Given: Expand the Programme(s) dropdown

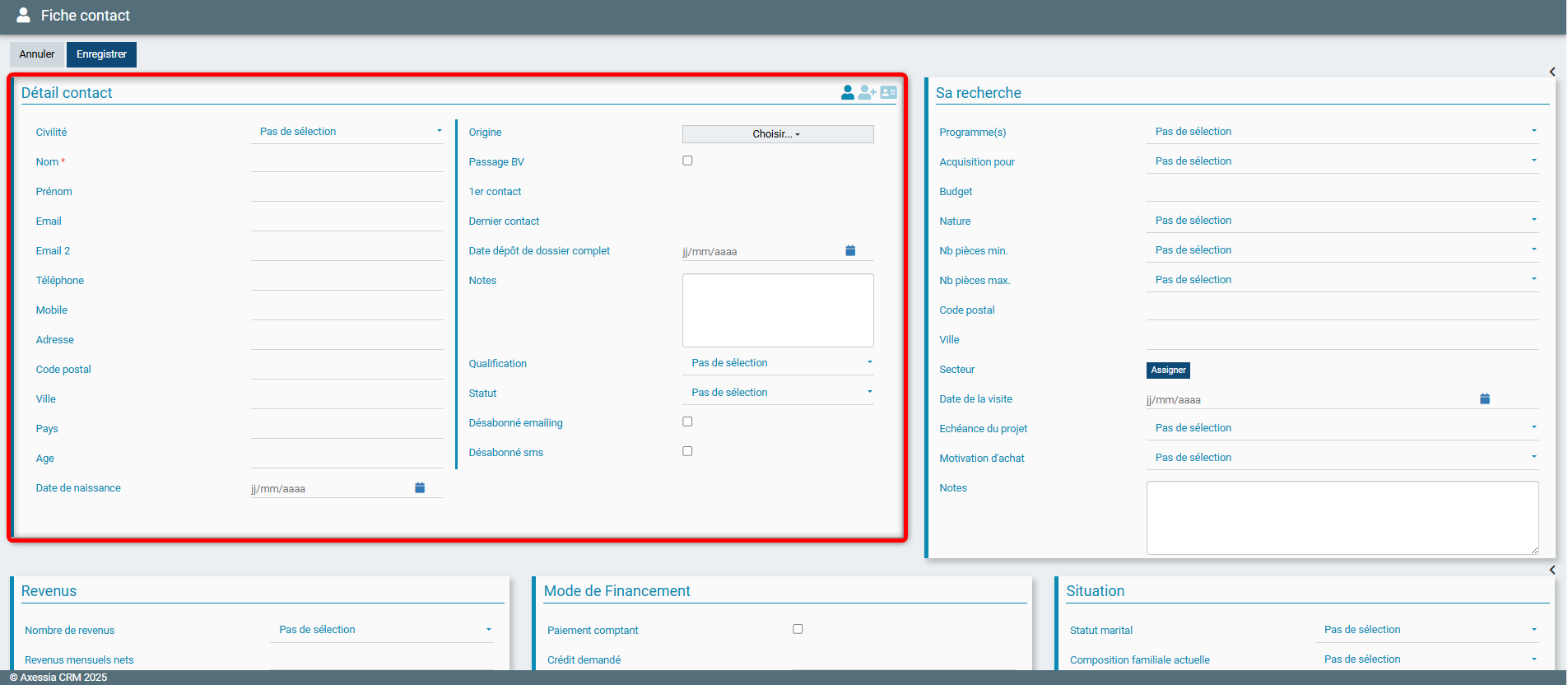Looking at the screenshot, I should [x=1342, y=132].
